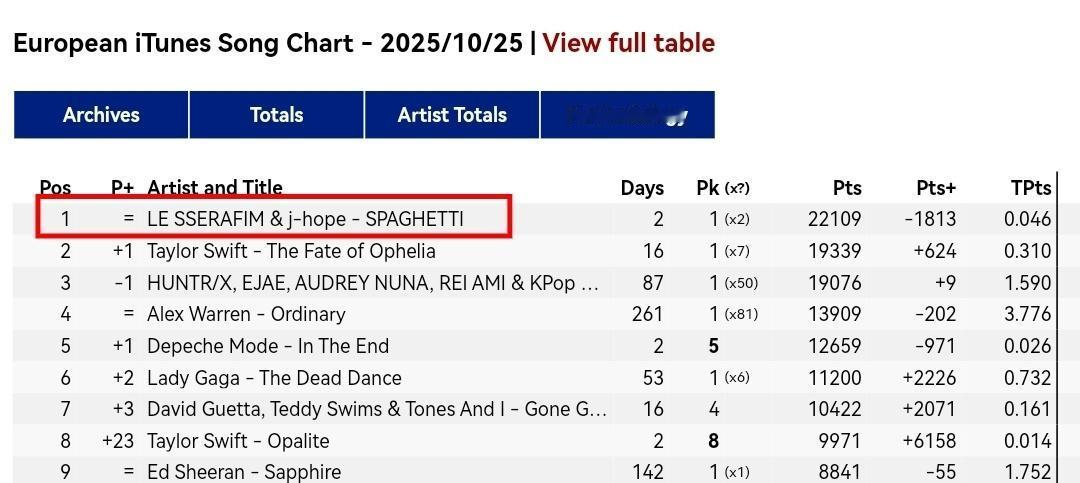Screen dimensions: 1080x483
Task: Open the View full table link
Action: click(x=628, y=43)
